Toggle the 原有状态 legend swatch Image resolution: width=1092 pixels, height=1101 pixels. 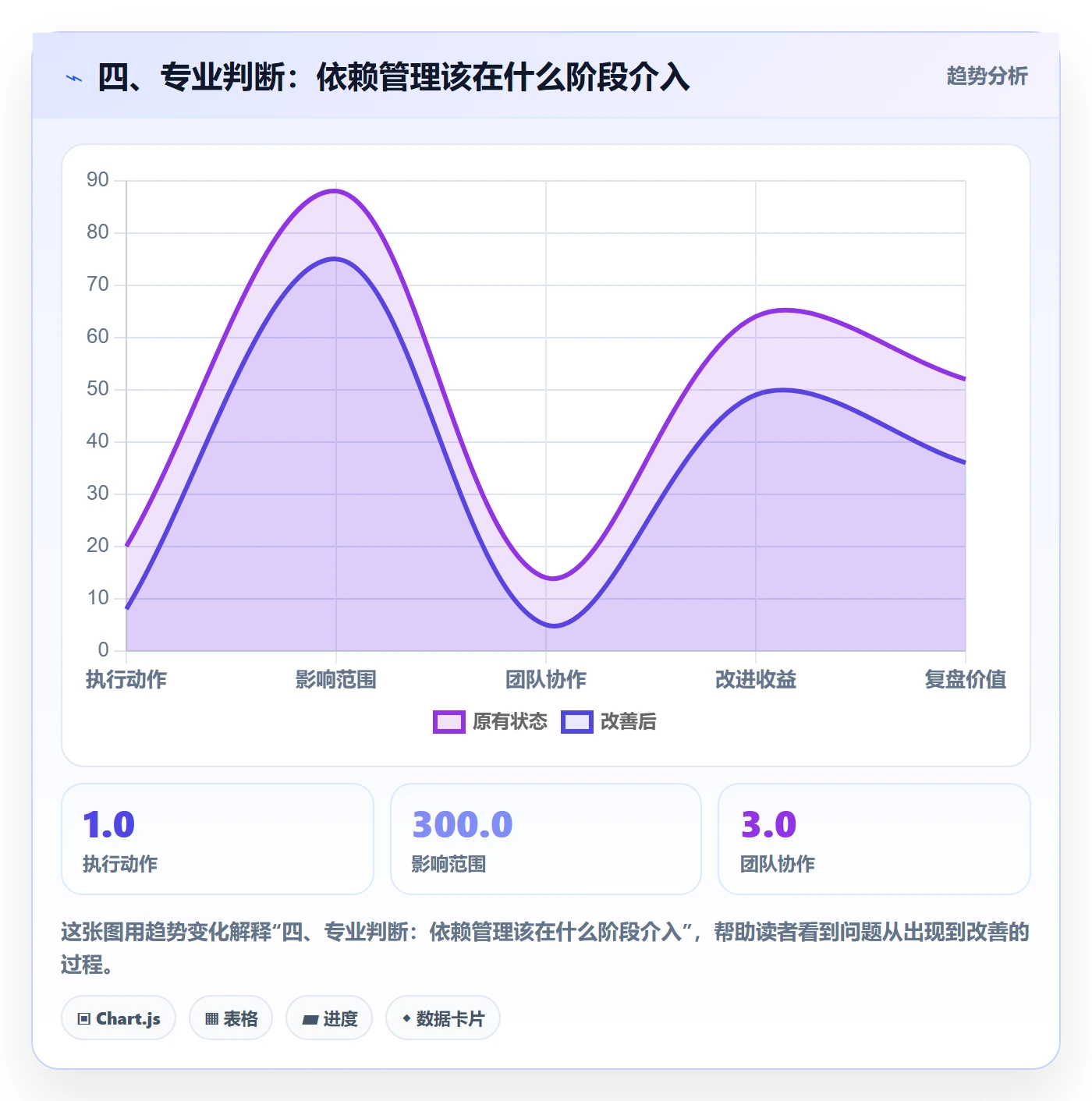pyautogui.click(x=449, y=722)
